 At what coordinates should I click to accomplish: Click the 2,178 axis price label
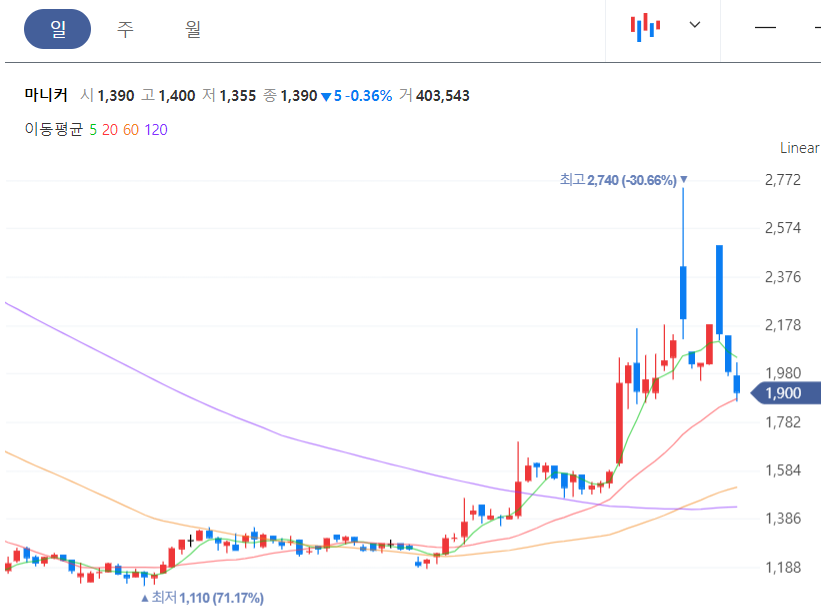pyautogui.click(x=783, y=325)
